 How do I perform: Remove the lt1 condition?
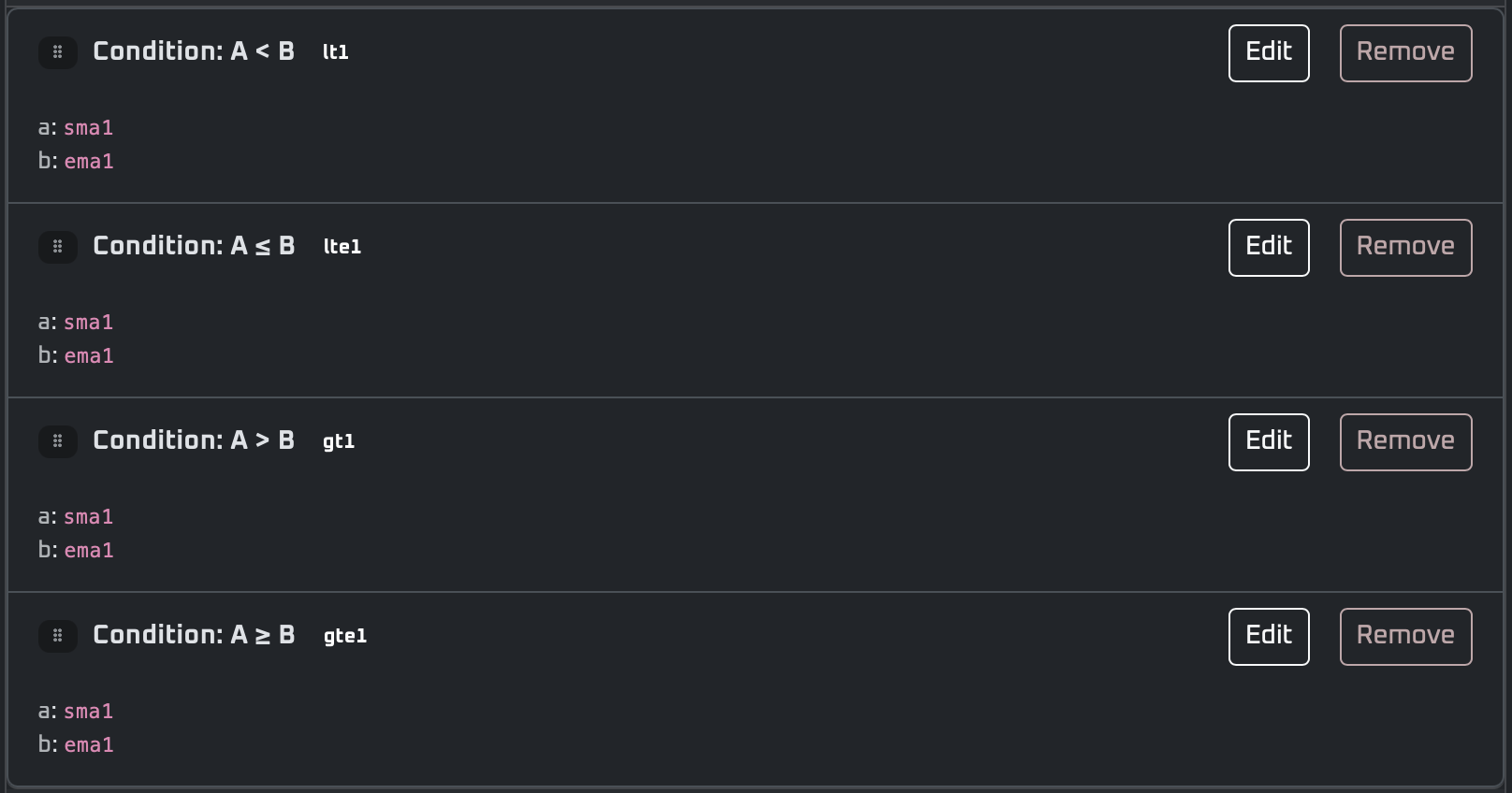(1405, 53)
